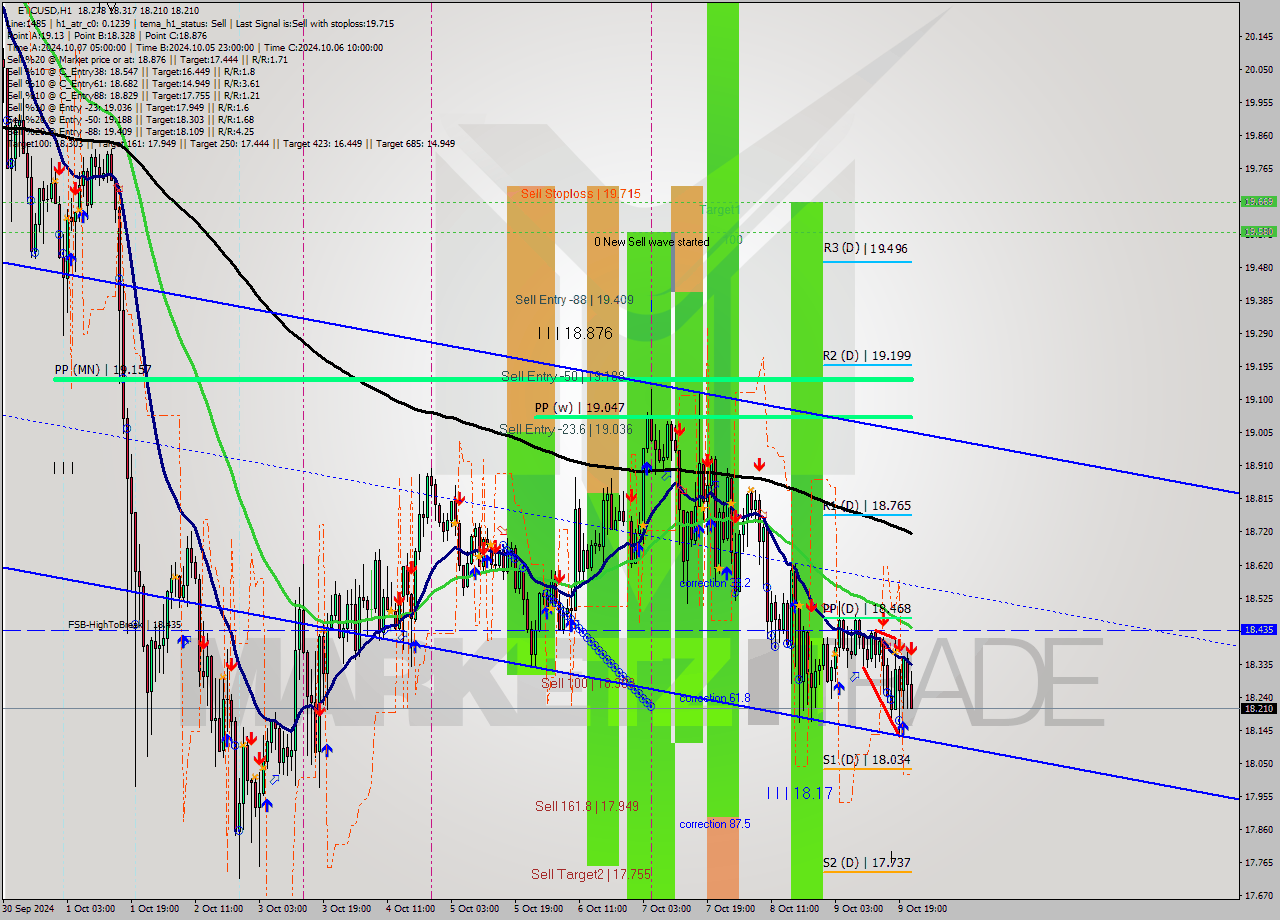This screenshot has height=920, width=1280.
Task: Click the current price 18.210 axis tag
Action: (x=1257, y=708)
